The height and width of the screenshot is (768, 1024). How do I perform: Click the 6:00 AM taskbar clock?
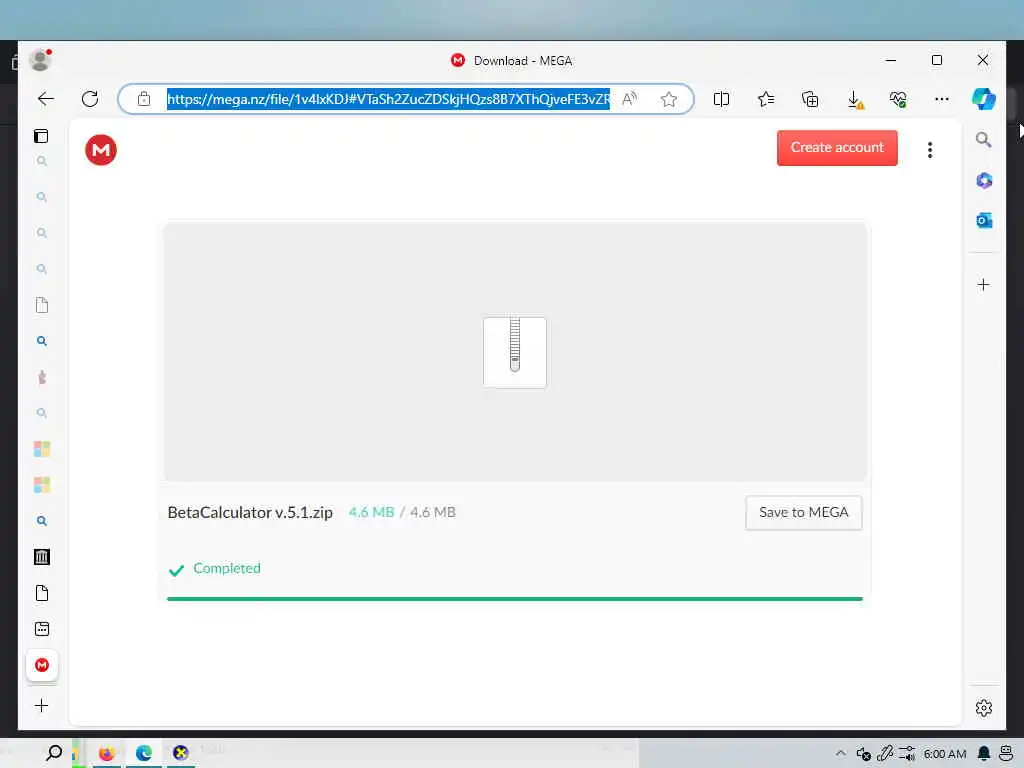[945, 754]
